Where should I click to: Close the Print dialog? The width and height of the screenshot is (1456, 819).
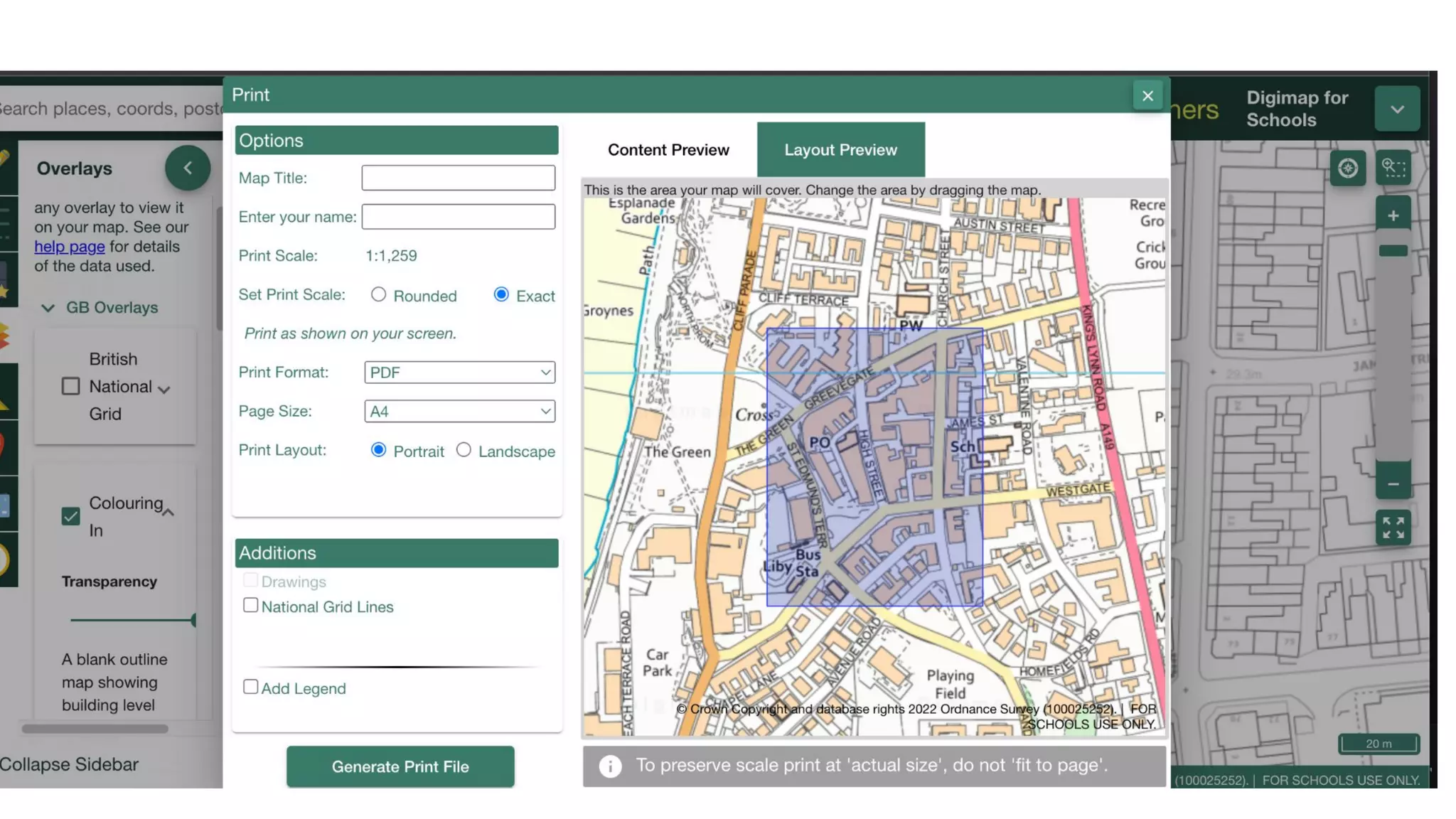coord(1147,96)
